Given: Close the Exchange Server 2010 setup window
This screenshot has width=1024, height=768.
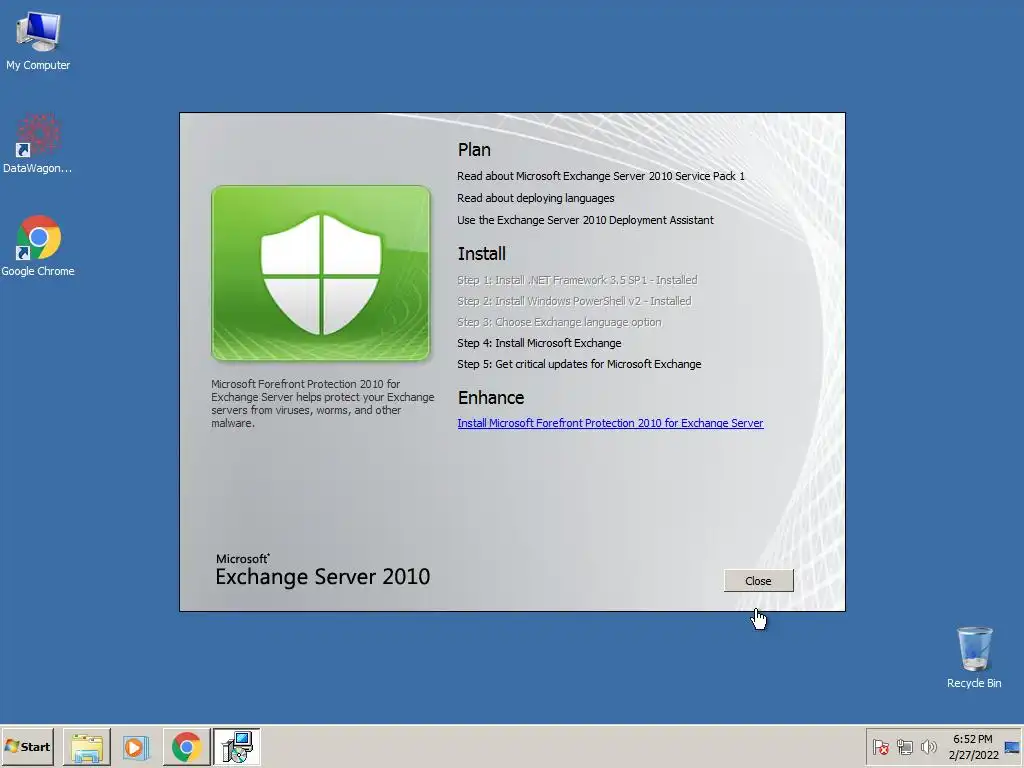Looking at the screenshot, I should (x=758, y=581).
